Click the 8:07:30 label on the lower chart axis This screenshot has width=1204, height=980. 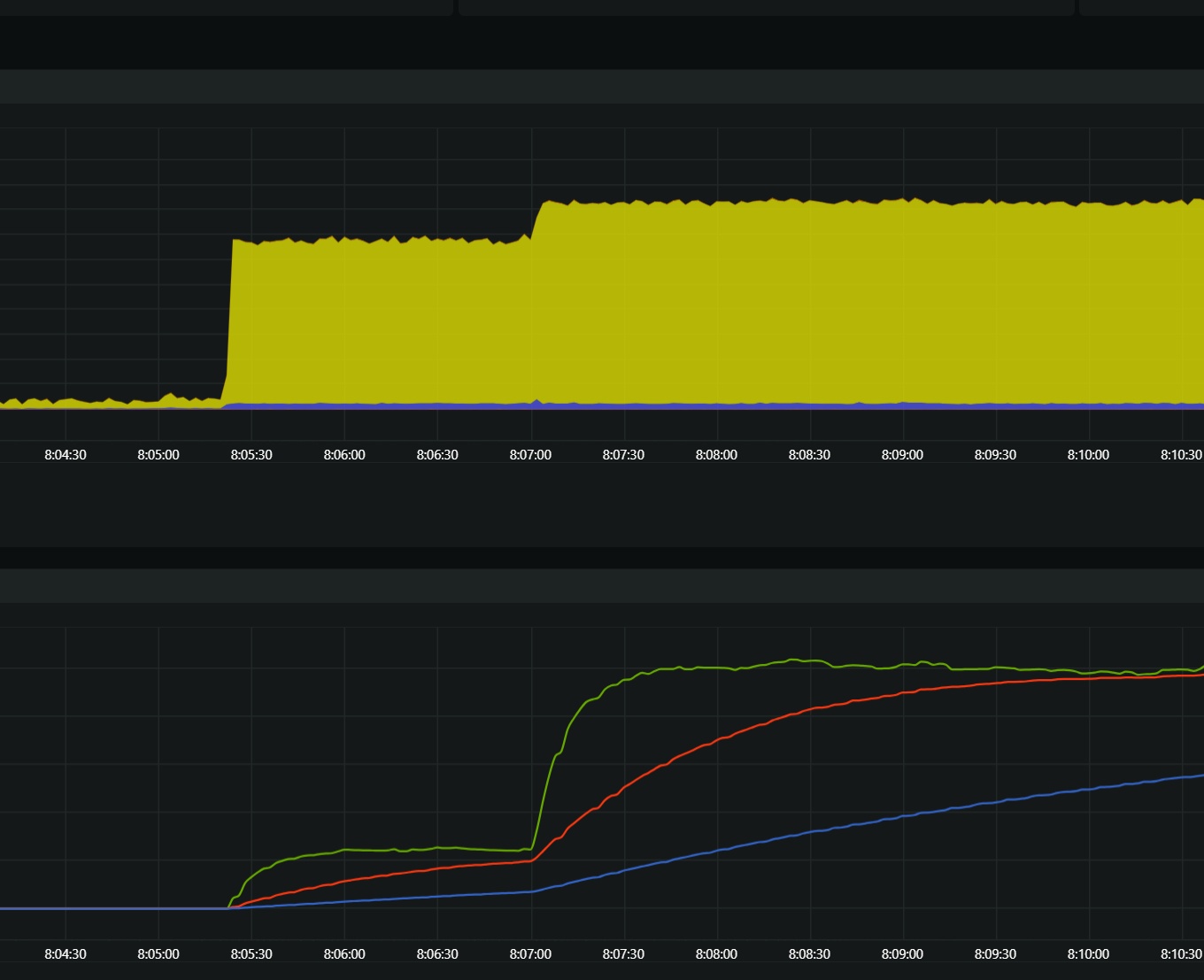click(x=623, y=954)
